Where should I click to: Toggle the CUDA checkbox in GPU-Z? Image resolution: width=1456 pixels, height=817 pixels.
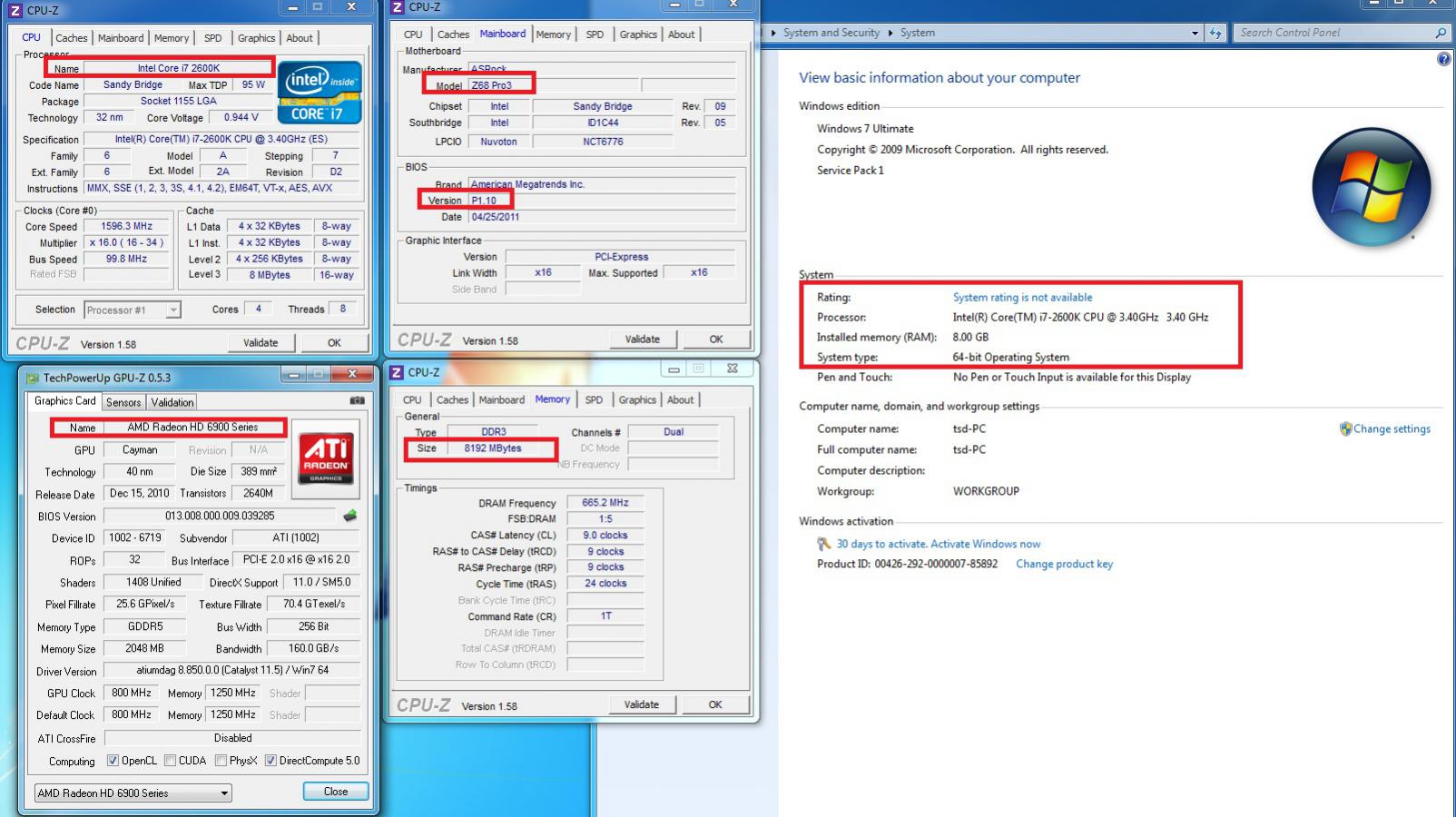(170, 761)
